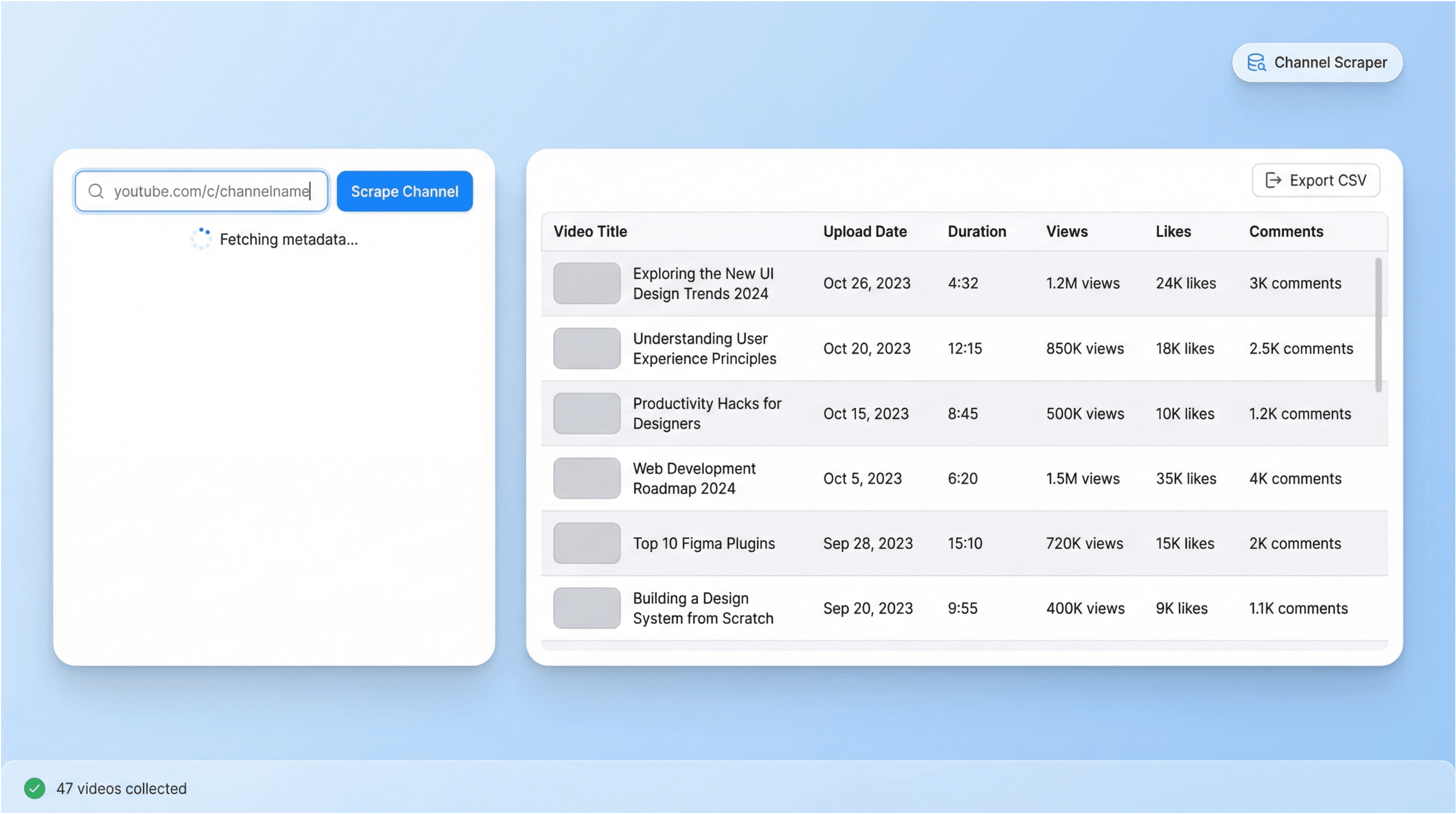1456x814 pixels.
Task: Click the Export CSV arrow icon
Action: coord(1273,180)
